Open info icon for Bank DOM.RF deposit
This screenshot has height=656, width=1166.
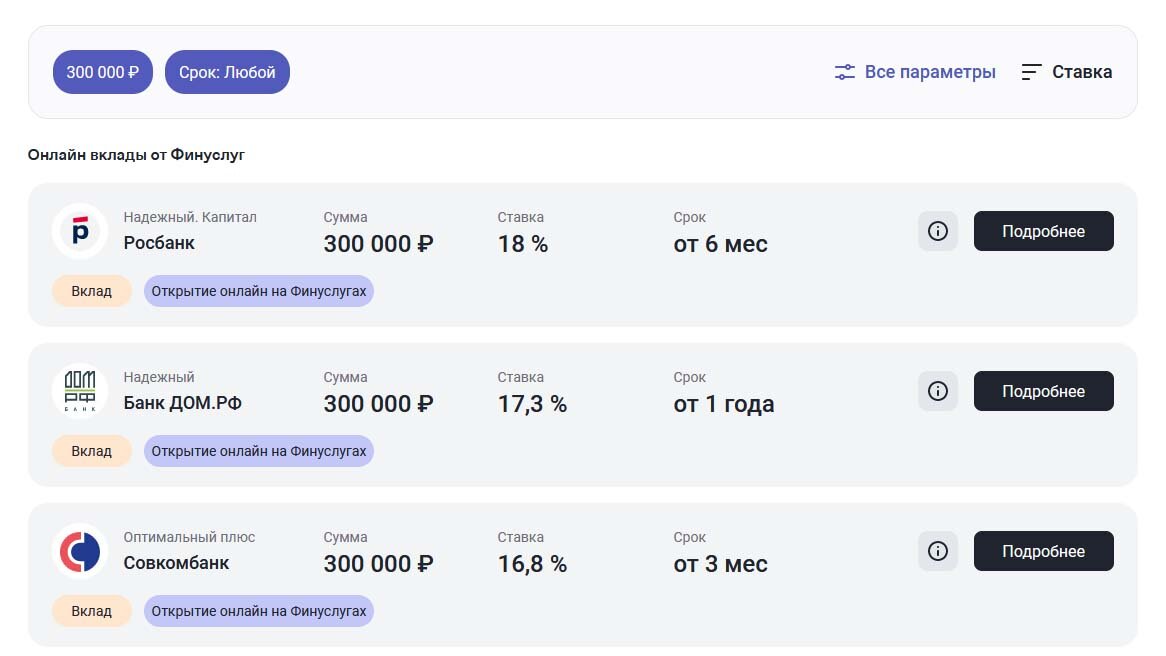[938, 391]
